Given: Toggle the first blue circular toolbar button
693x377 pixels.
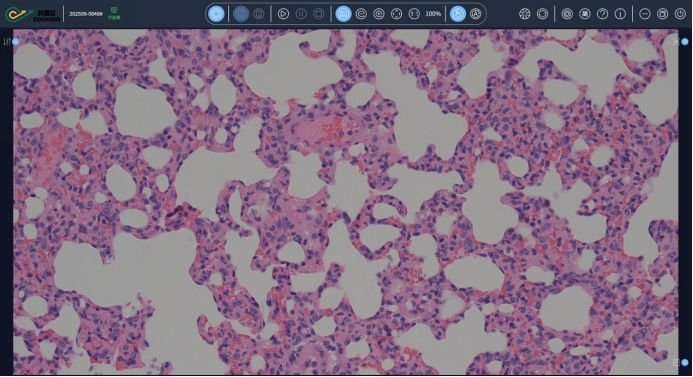Looking at the screenshot, I should 216,14.
